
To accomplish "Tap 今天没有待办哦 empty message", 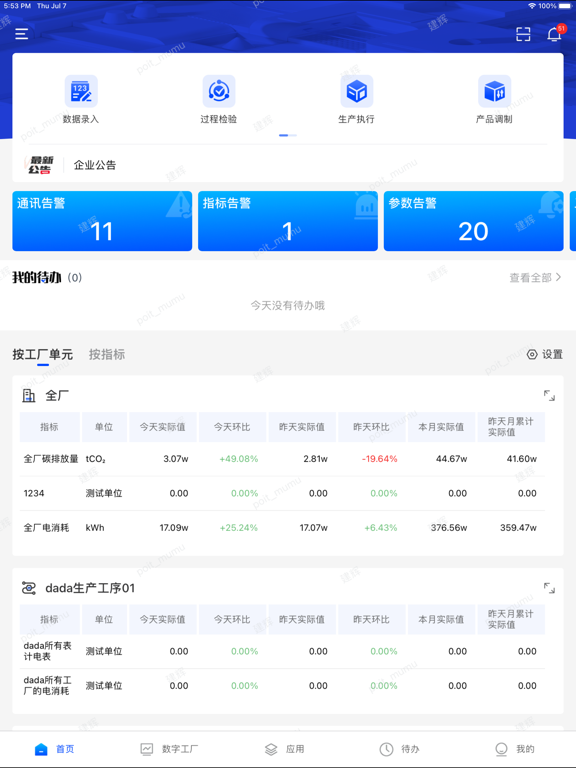I will 288,306.
